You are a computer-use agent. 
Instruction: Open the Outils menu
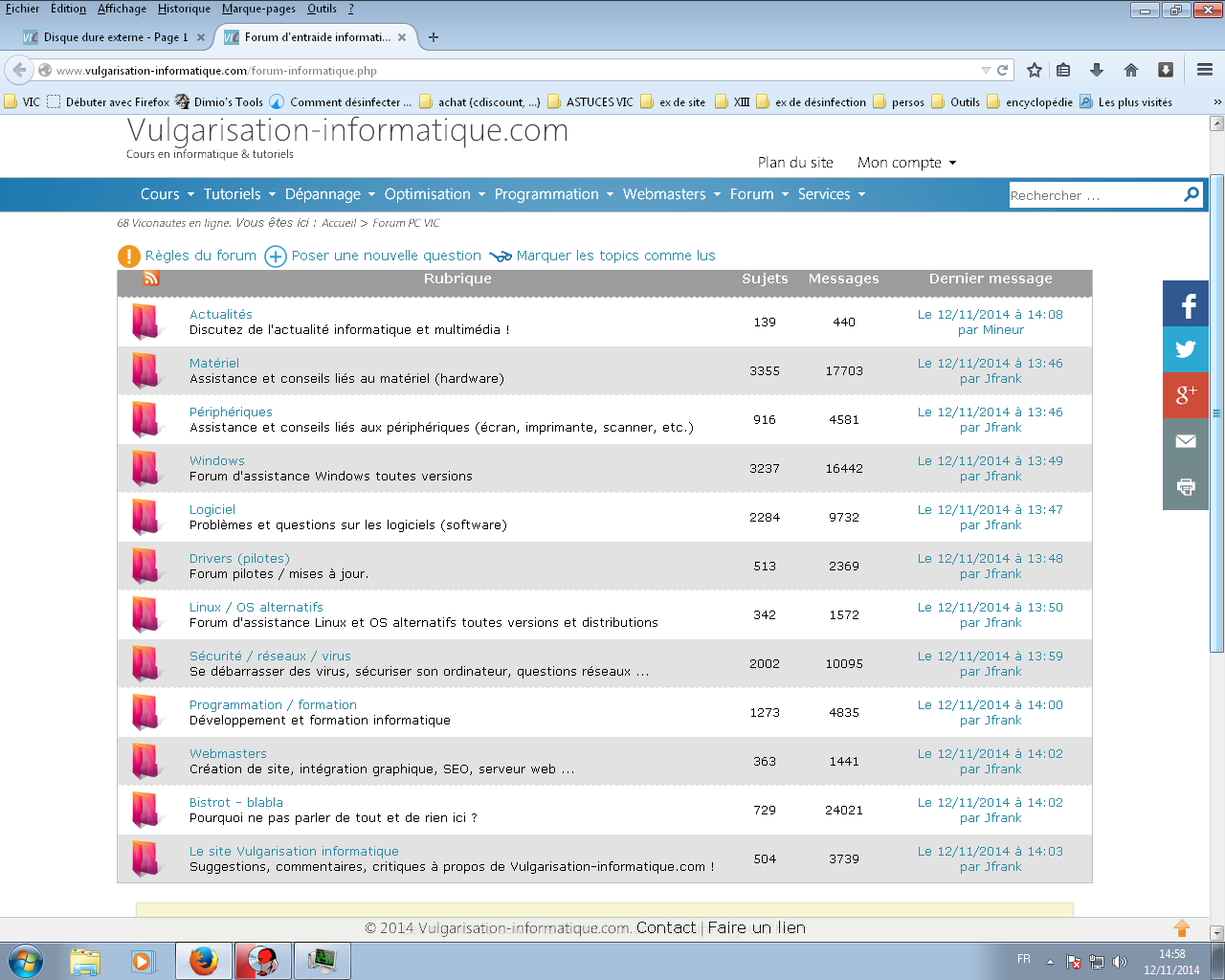322,9
